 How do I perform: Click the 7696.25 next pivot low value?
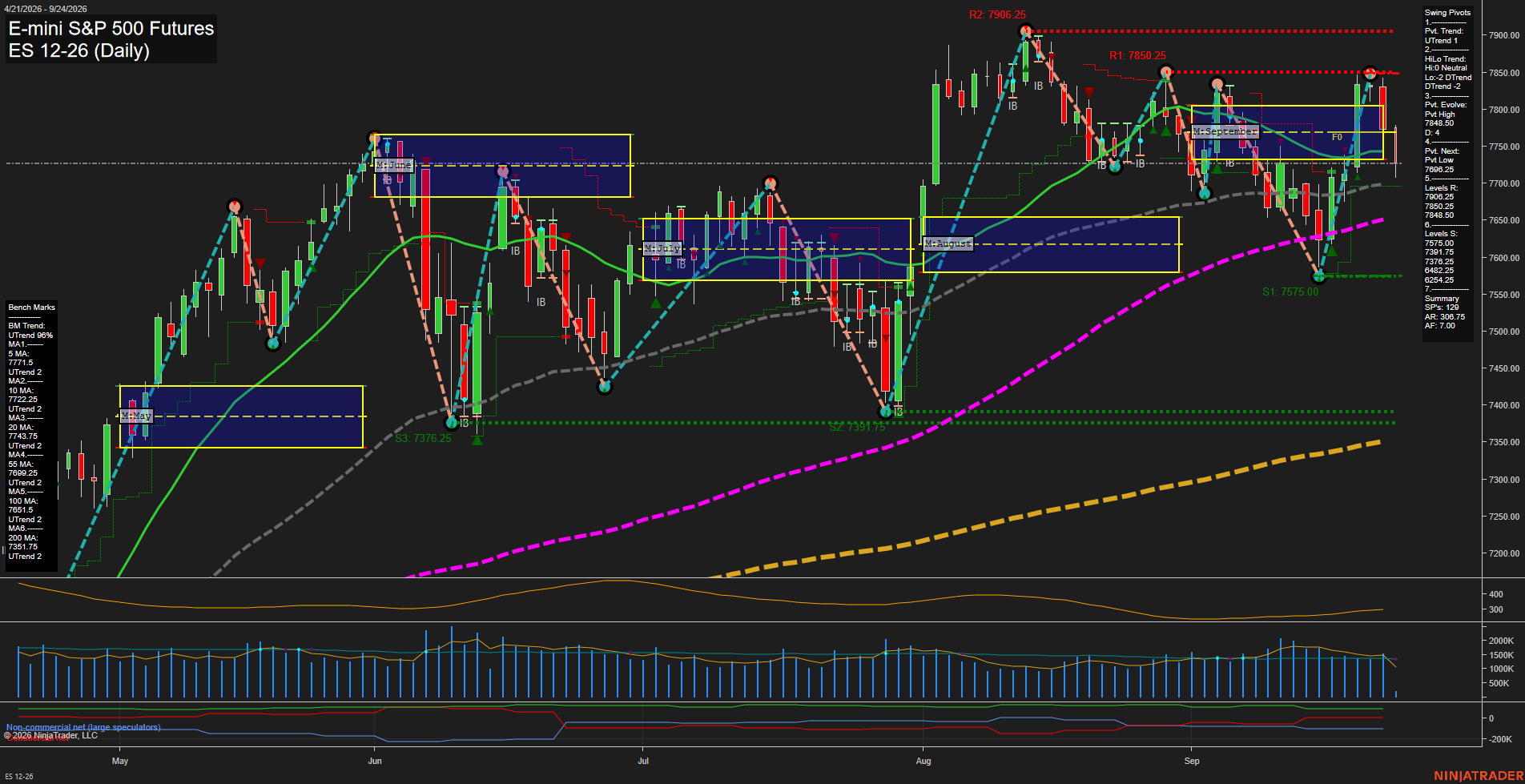(x=1439, y=170)
